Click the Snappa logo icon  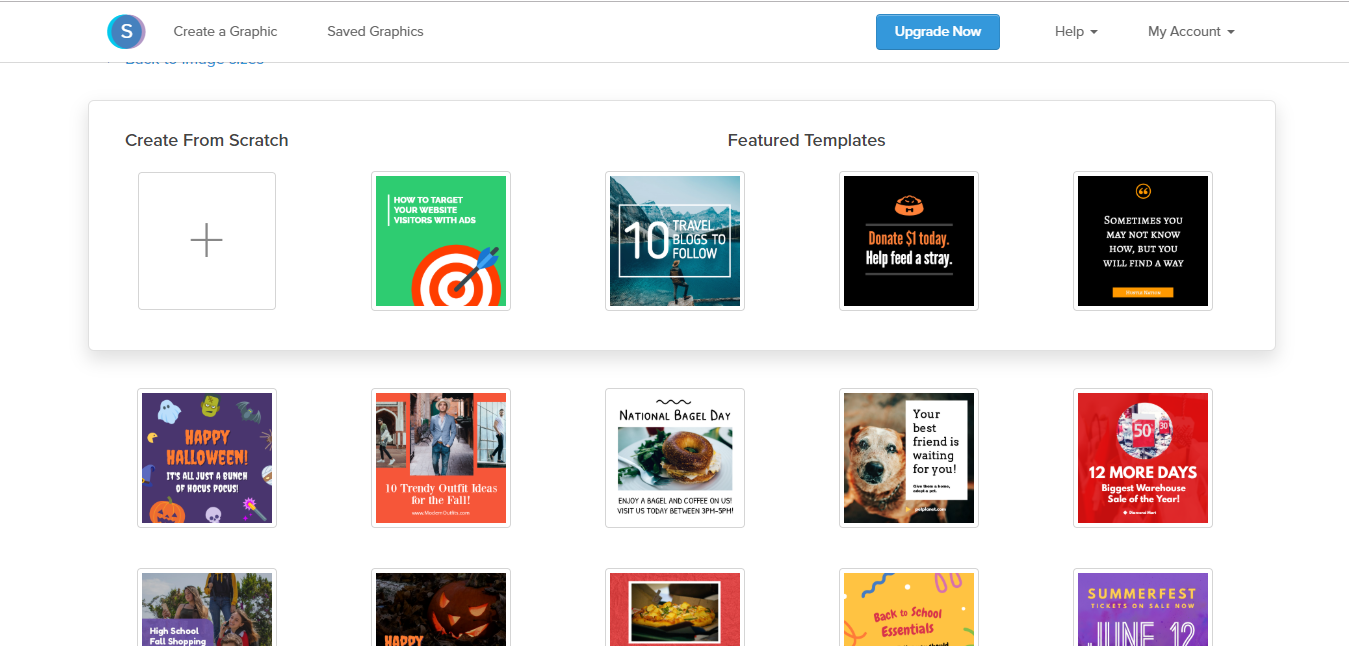[x=126, y=32]
